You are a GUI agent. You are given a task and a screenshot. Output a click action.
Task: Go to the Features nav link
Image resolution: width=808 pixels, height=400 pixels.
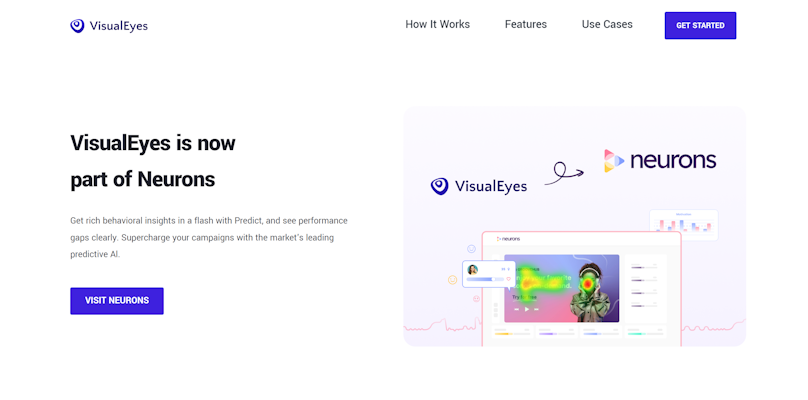coord(526,24)
